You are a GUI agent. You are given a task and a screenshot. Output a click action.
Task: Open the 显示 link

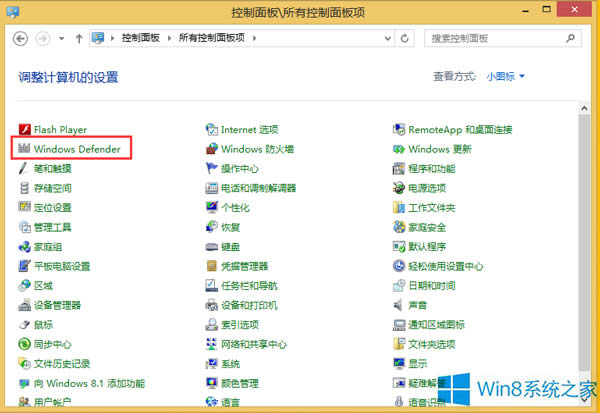[417, 364]
